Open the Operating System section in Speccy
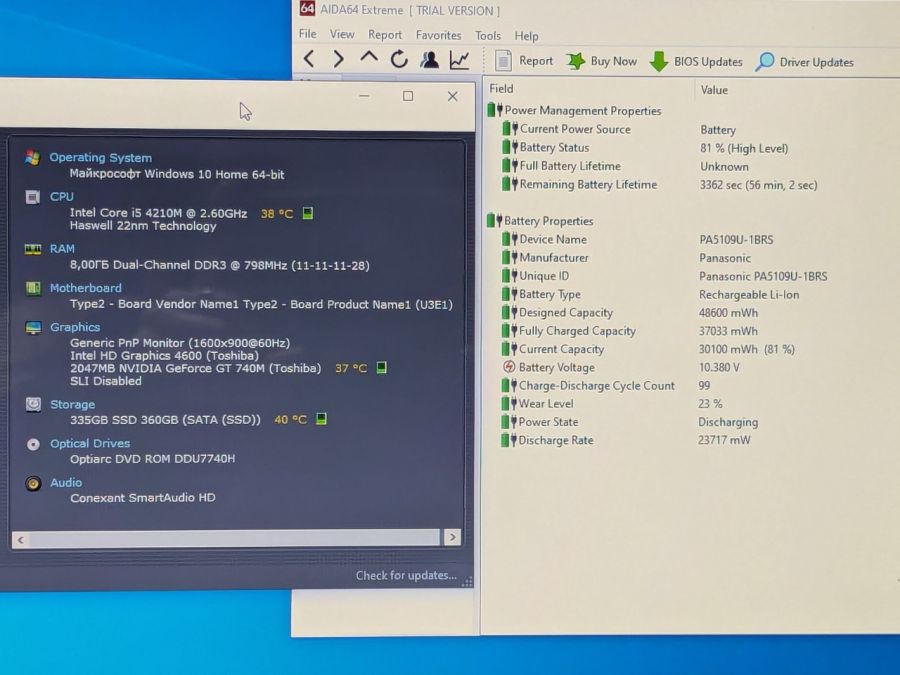Screen dimensions: 900x675 click(x=100, y=157)
